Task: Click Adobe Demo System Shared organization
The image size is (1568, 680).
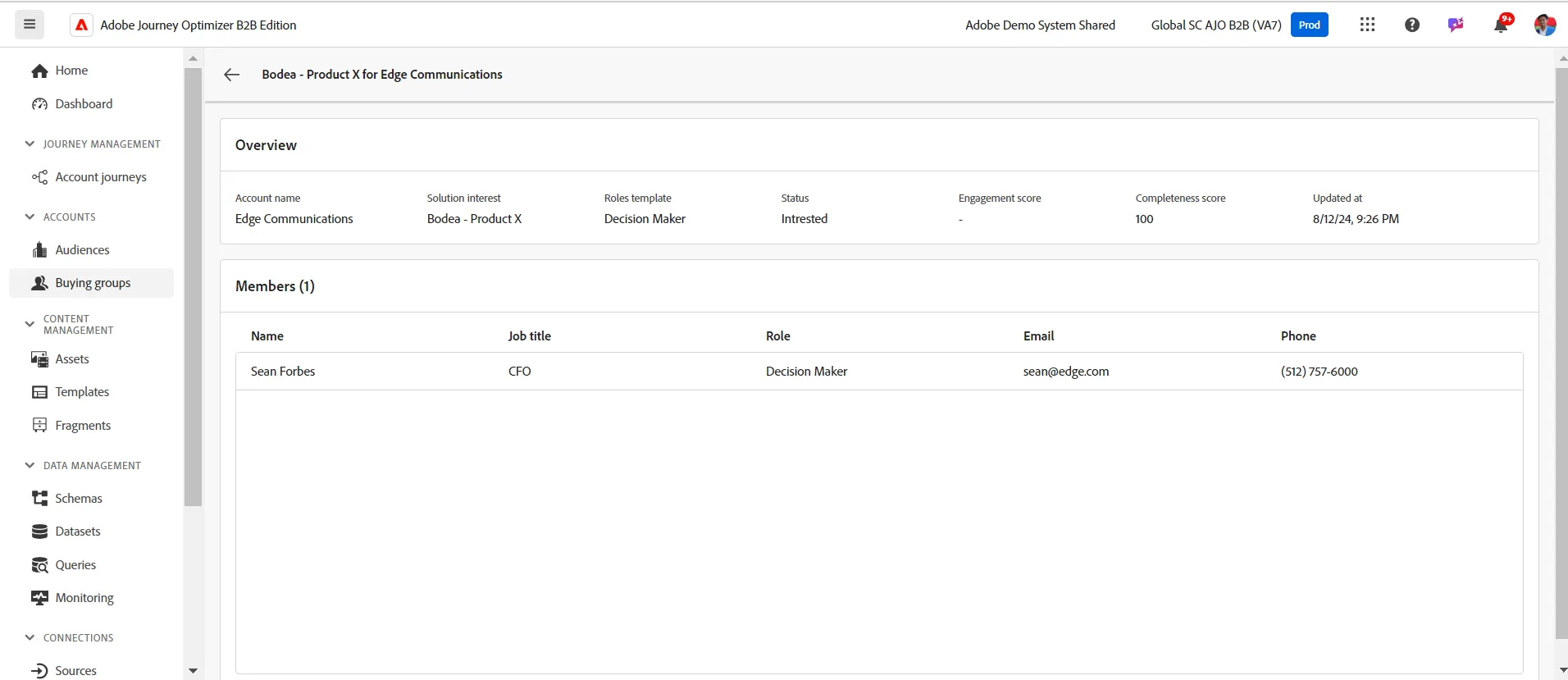Action: 1040,25
